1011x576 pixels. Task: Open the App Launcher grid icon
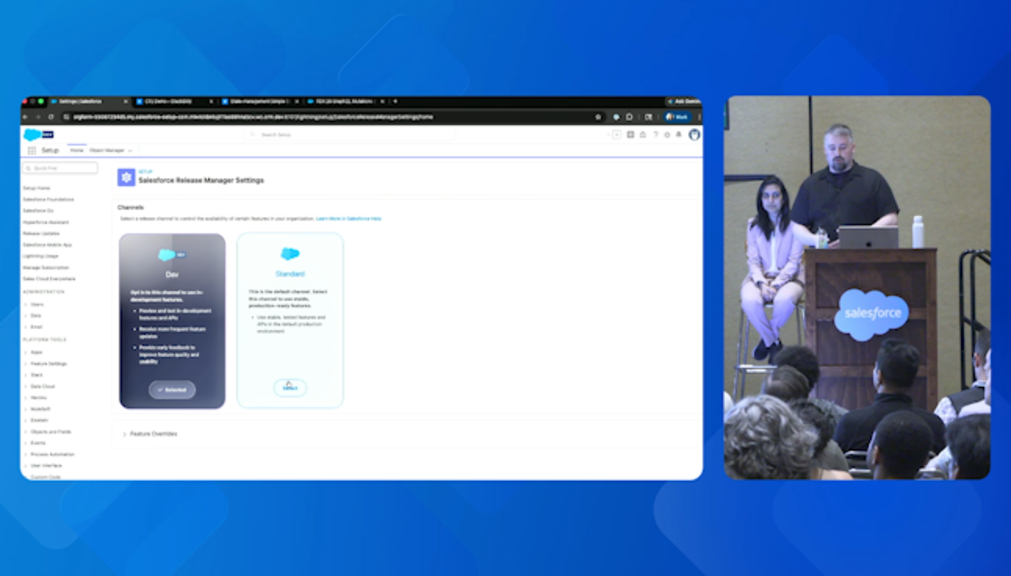point(31,150)
